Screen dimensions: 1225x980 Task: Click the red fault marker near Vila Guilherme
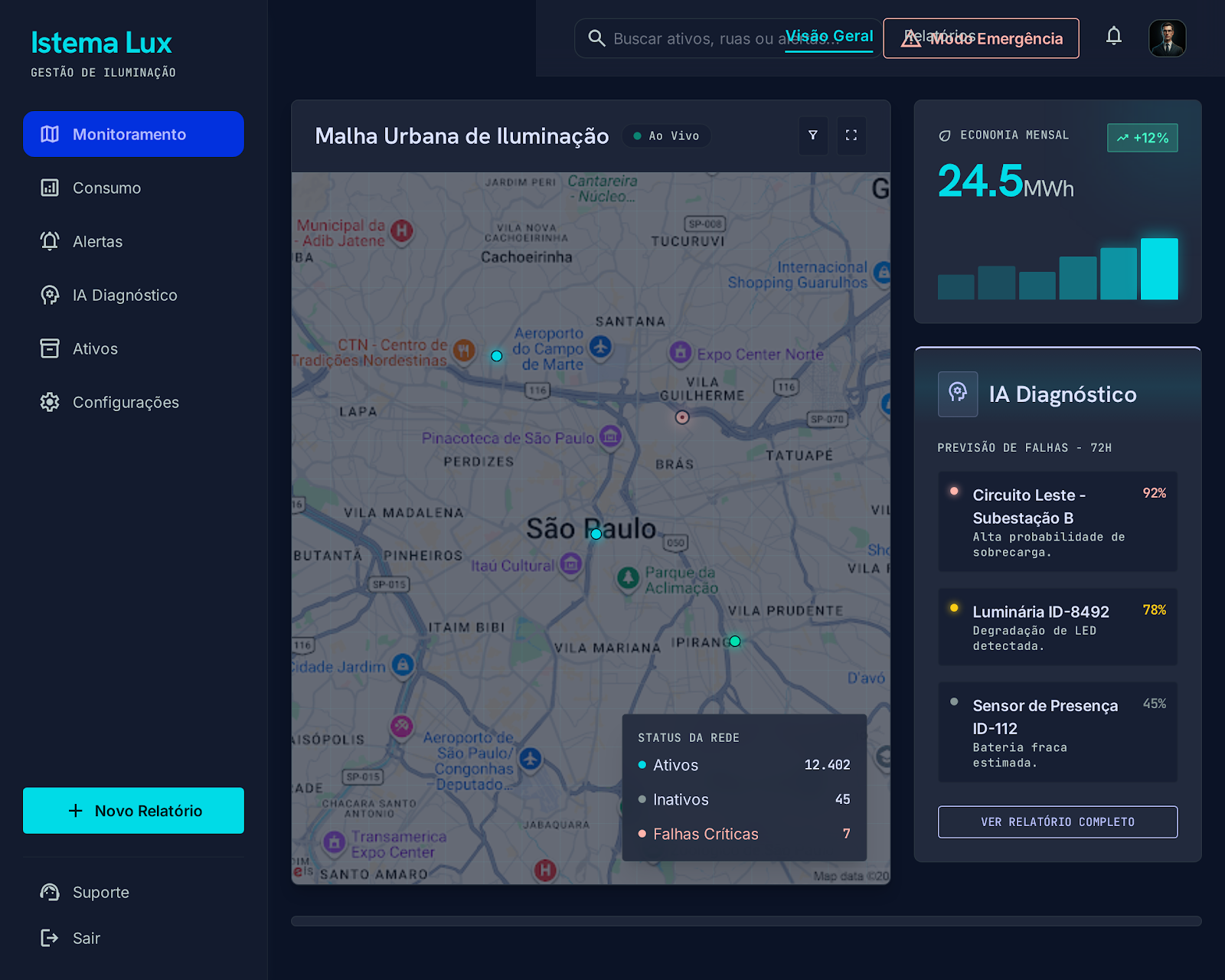pyautogui.click(x=682, y=417)
